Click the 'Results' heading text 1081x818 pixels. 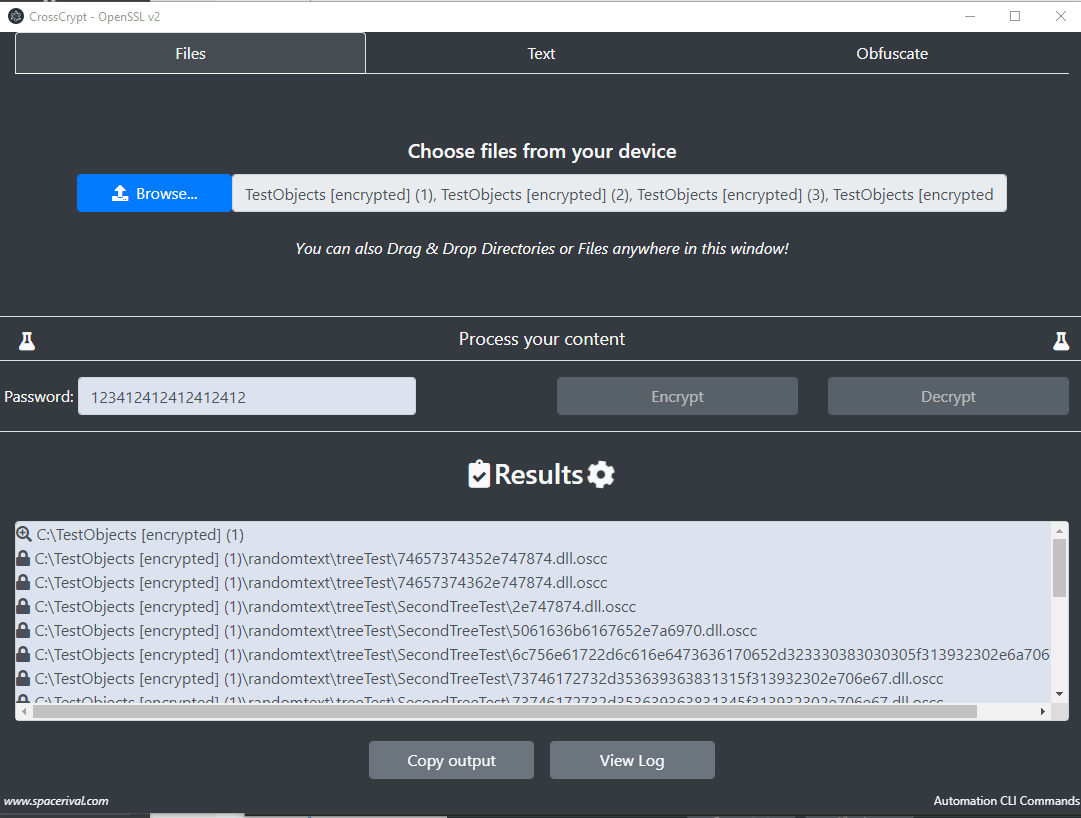tap(538, 474)
